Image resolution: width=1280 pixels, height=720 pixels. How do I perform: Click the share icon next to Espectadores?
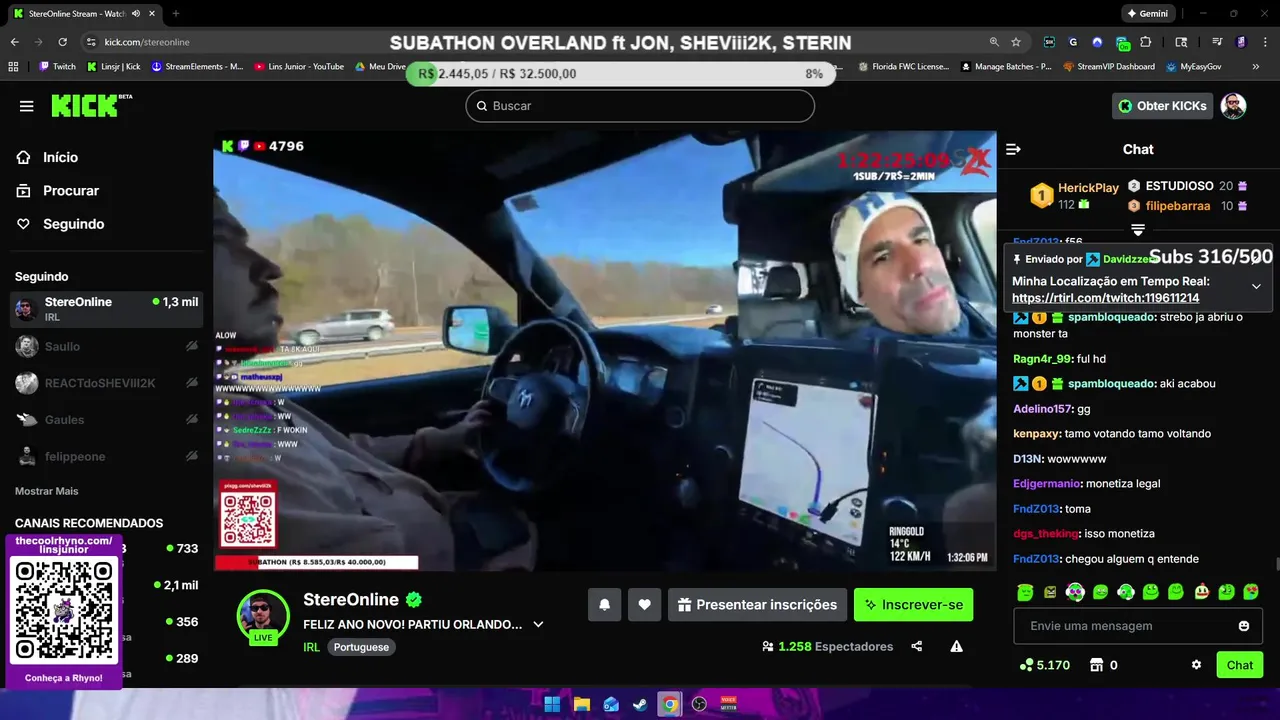[x=917, y=647]
